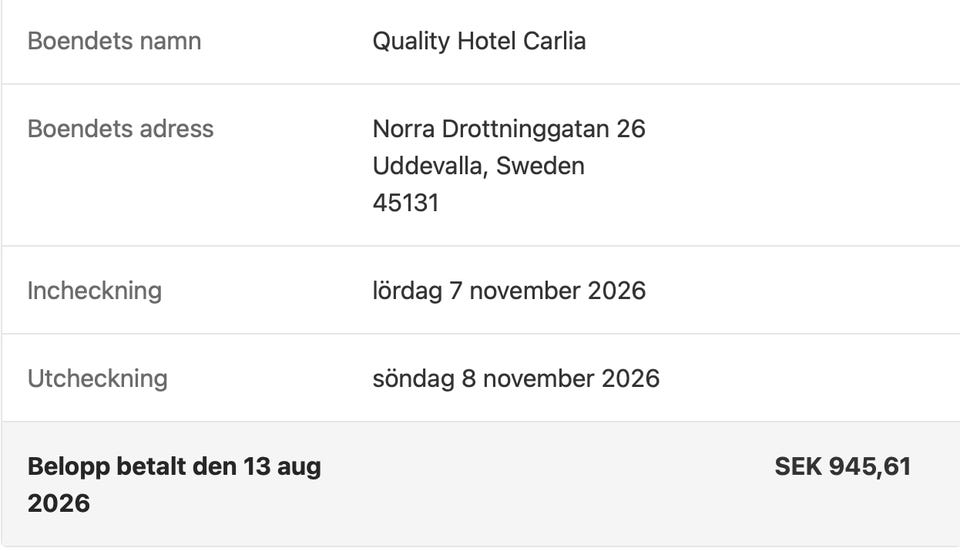Click the street 'Norra Drottninggatan 26'
Viewport: 960px width, 555px height.
509,129
